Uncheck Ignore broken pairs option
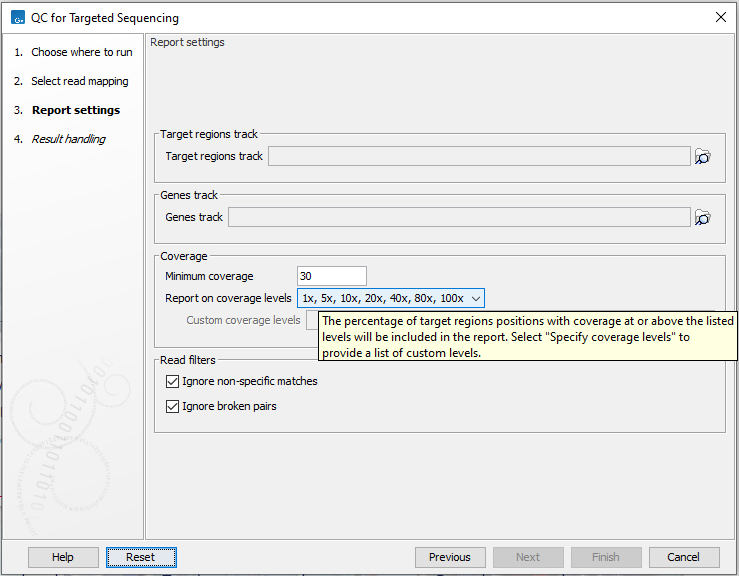 (171, 406)
